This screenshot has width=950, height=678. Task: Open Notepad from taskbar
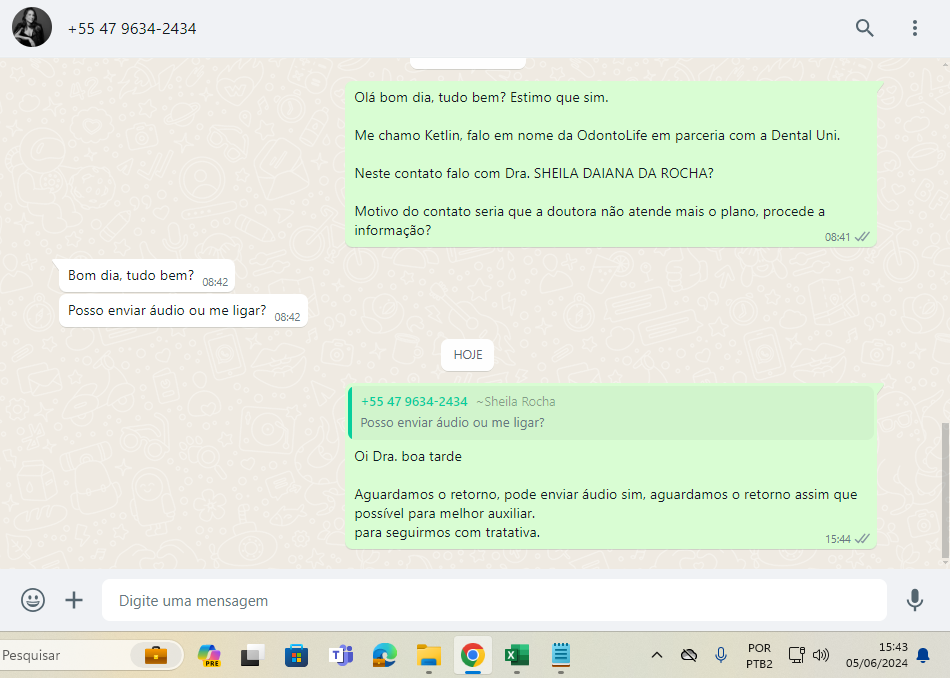[x=561, y=655]
